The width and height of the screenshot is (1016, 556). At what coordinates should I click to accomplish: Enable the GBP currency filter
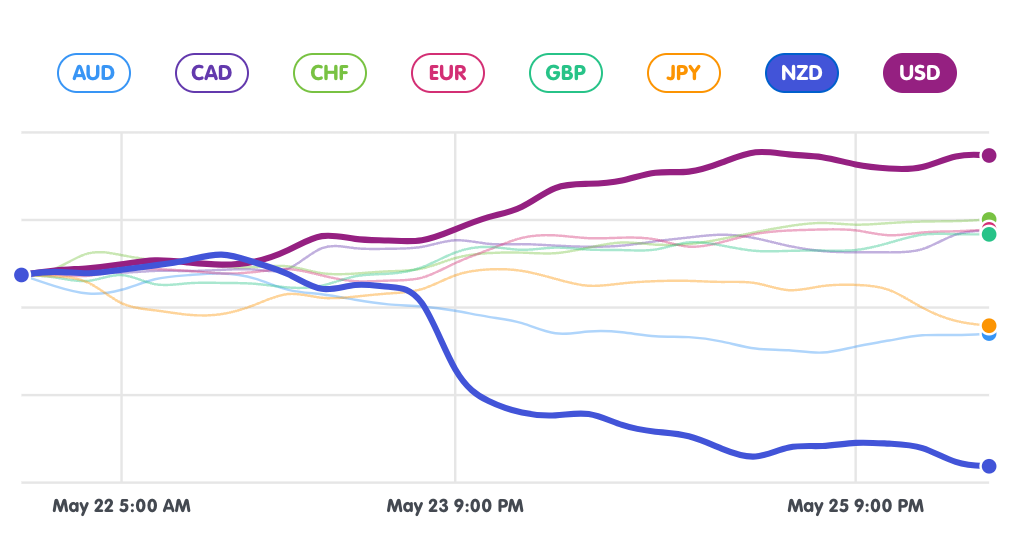(x=565, y=73)
